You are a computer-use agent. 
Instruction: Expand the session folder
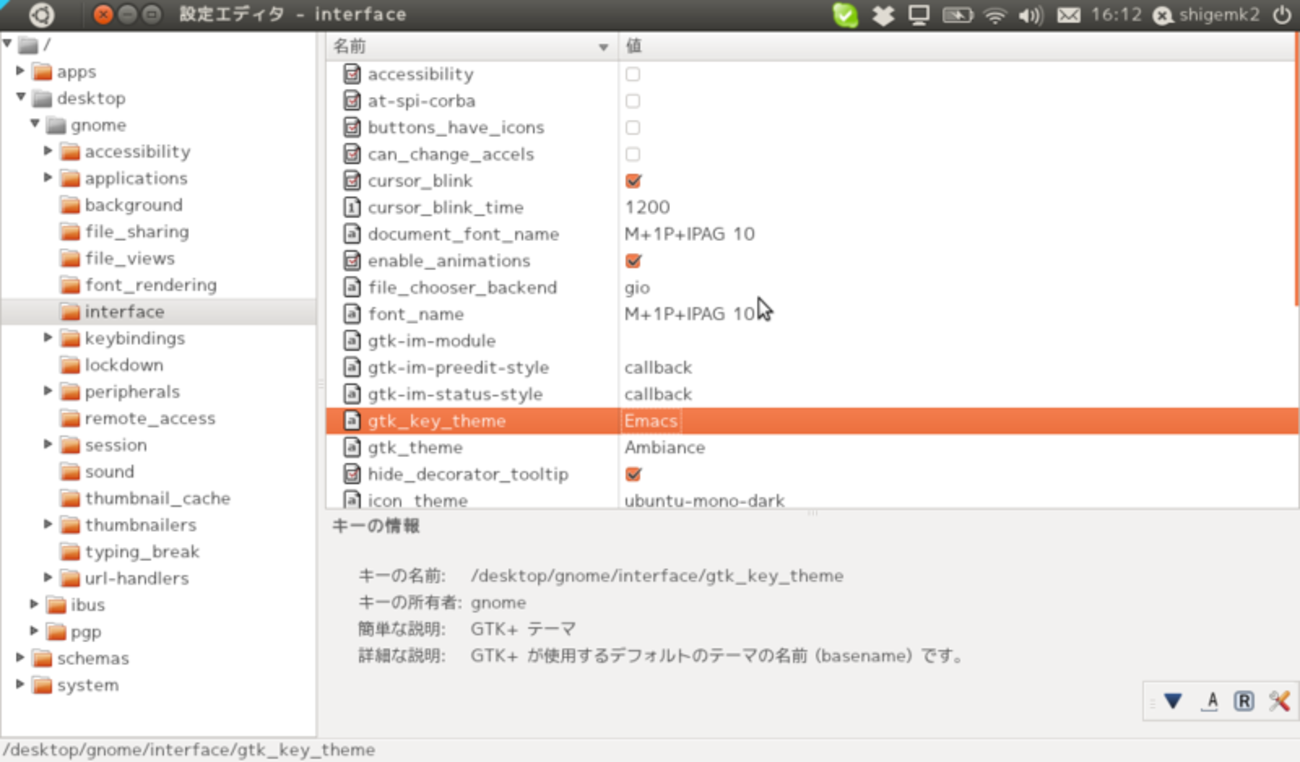(49, 445)
